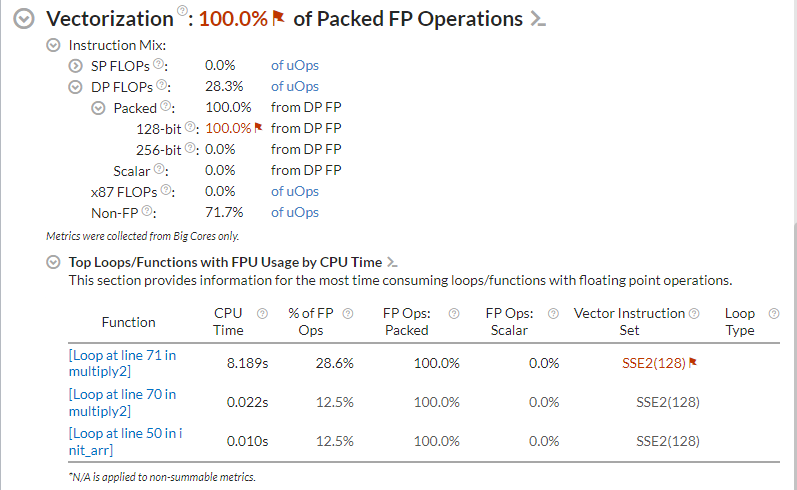Click help icon beside DP FLOPs
The width and height of the screenshot is (797, 490).
[161, 86]
